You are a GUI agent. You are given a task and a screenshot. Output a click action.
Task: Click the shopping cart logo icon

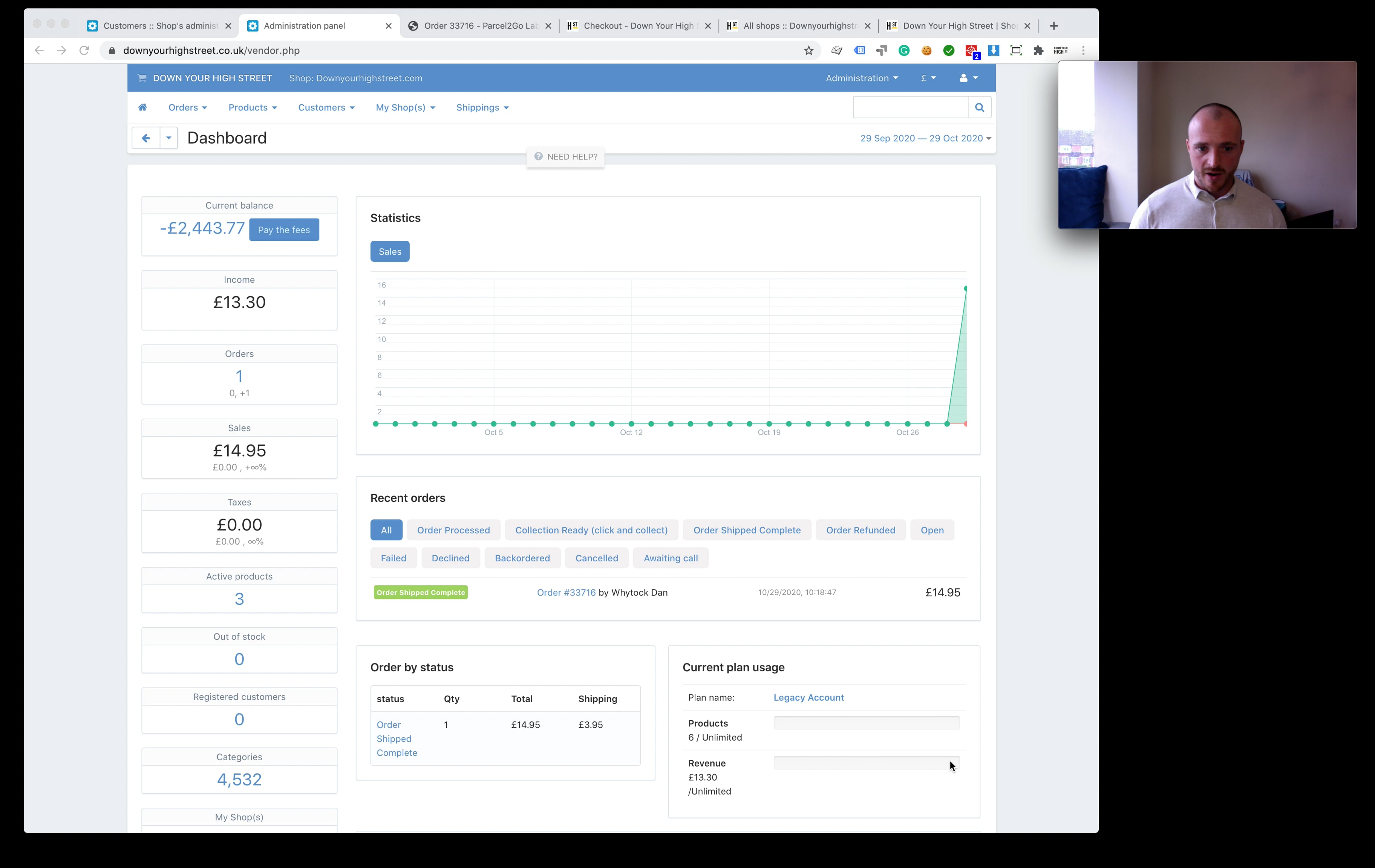click(142, 78)
